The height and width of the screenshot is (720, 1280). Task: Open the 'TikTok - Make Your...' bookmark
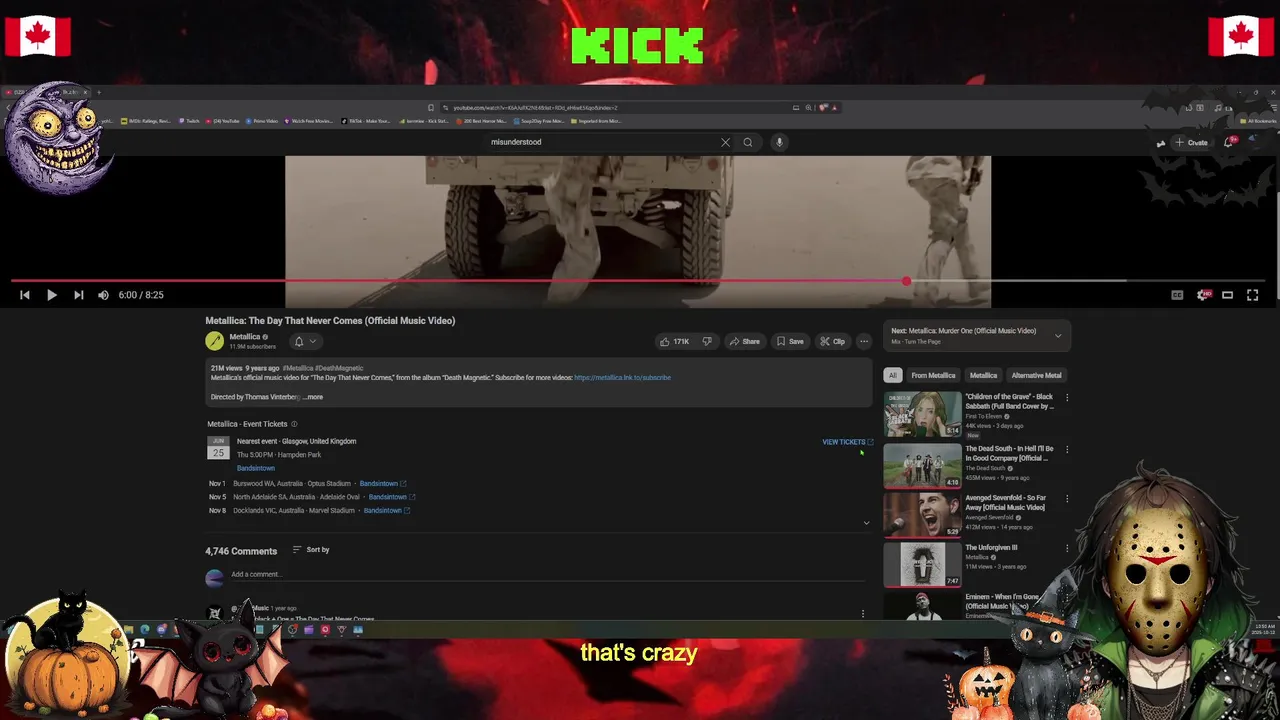366,121
